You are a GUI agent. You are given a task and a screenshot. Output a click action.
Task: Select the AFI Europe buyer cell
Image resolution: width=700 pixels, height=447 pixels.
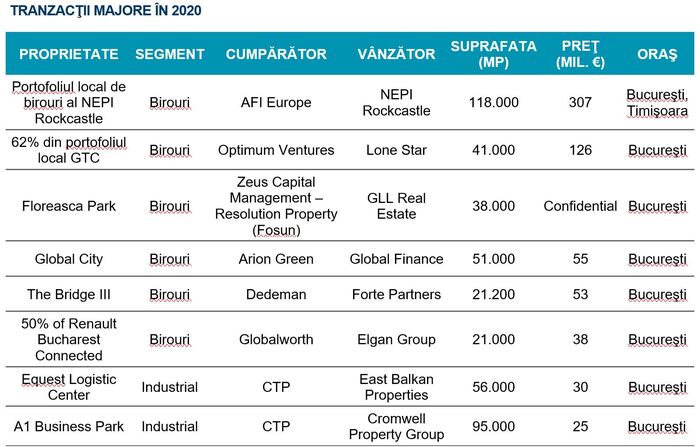tap(276, 102)
